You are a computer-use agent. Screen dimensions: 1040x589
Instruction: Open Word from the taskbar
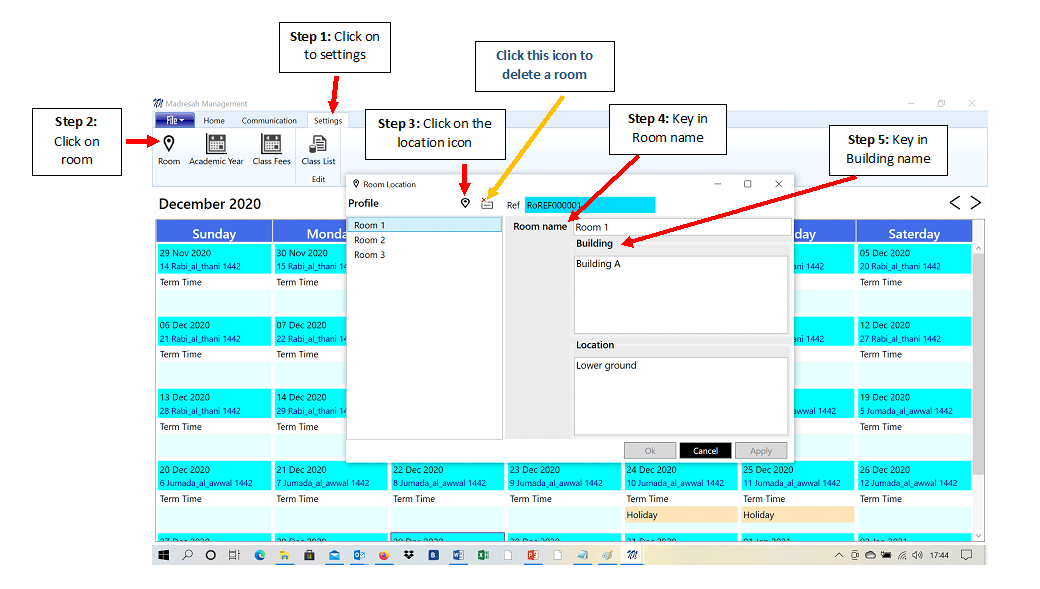[x=459, y=554]
